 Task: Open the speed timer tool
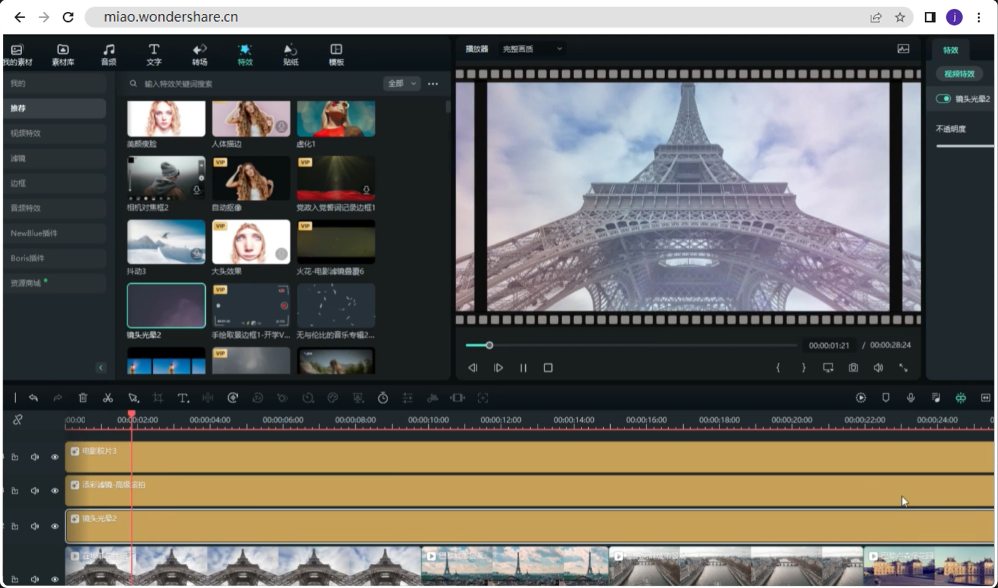[383, 398]
